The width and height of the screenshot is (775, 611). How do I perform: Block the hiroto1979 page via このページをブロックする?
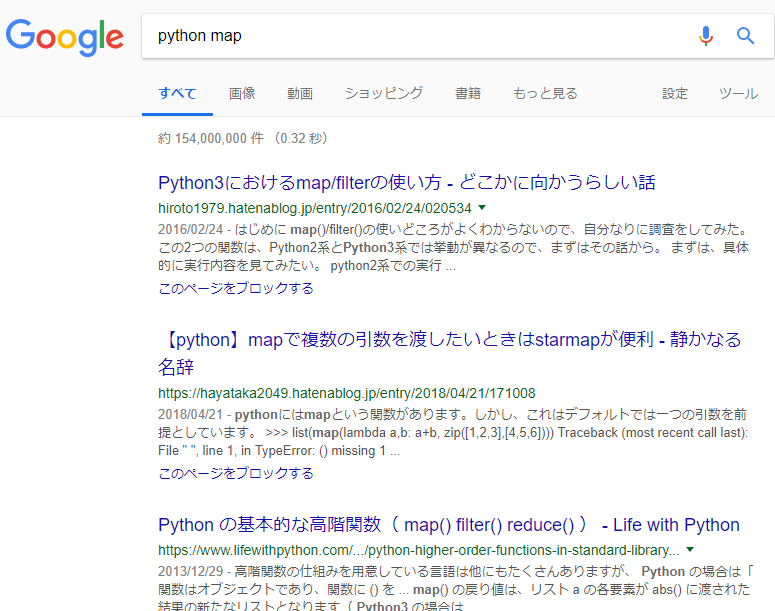click(236, 288)
